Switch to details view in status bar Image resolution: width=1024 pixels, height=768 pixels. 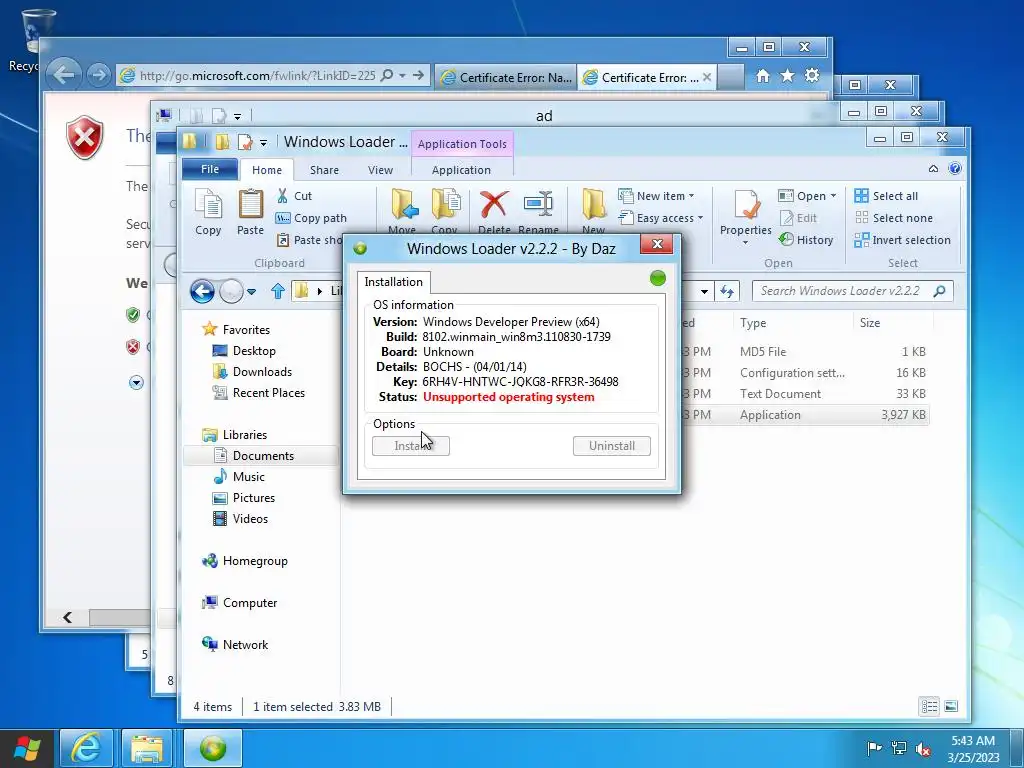929,706
